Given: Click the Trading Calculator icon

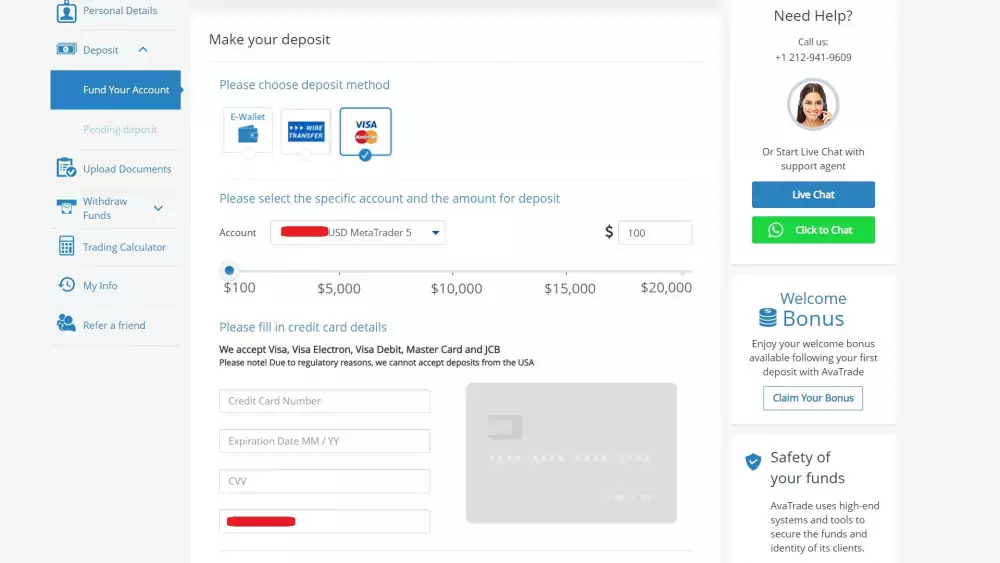Looking at the screenshot, I should coord(66,246).
